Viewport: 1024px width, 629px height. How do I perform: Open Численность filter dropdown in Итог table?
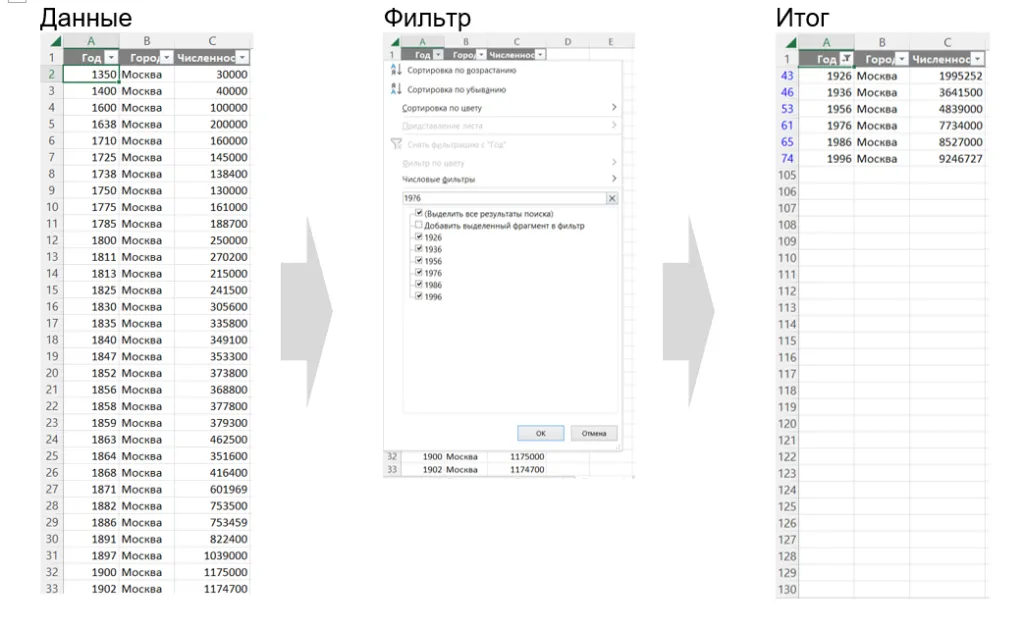(x=977, y=59)
